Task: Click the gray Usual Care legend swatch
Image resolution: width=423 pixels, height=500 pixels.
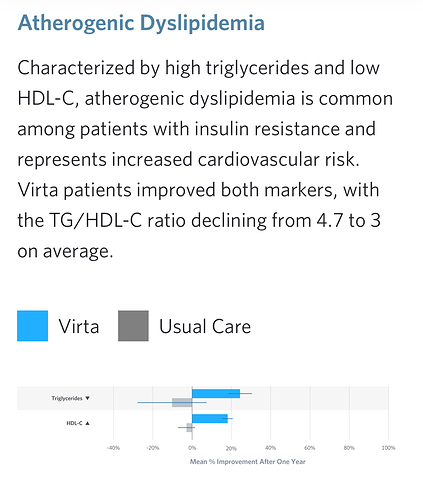Action: coord(133,326)
